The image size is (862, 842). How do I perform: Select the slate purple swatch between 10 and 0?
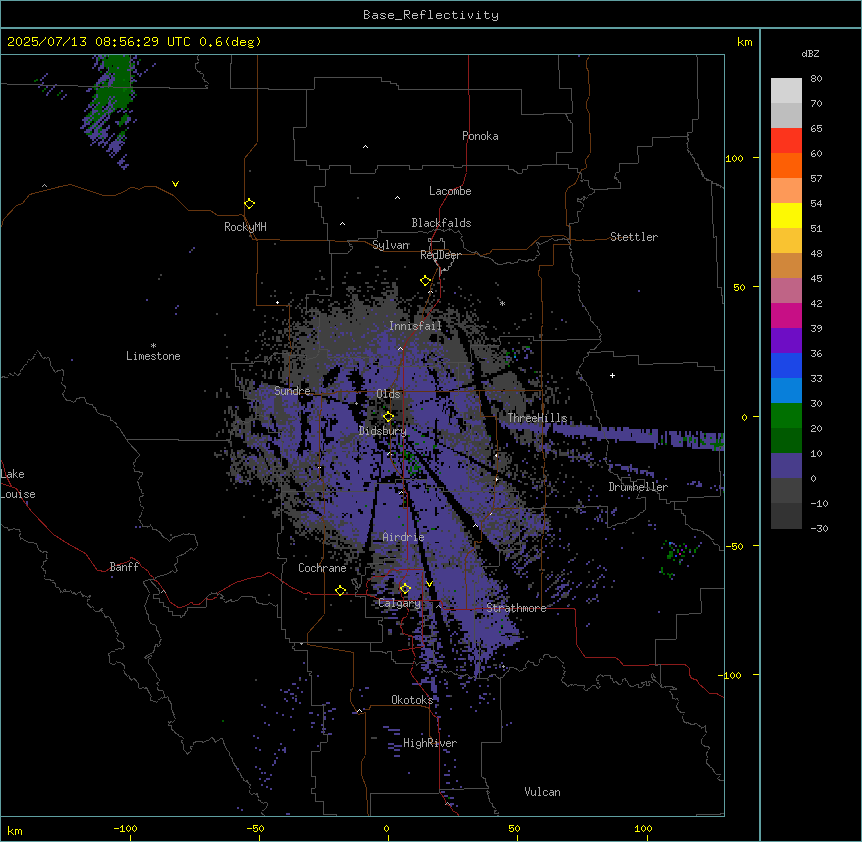coord(786,466)
